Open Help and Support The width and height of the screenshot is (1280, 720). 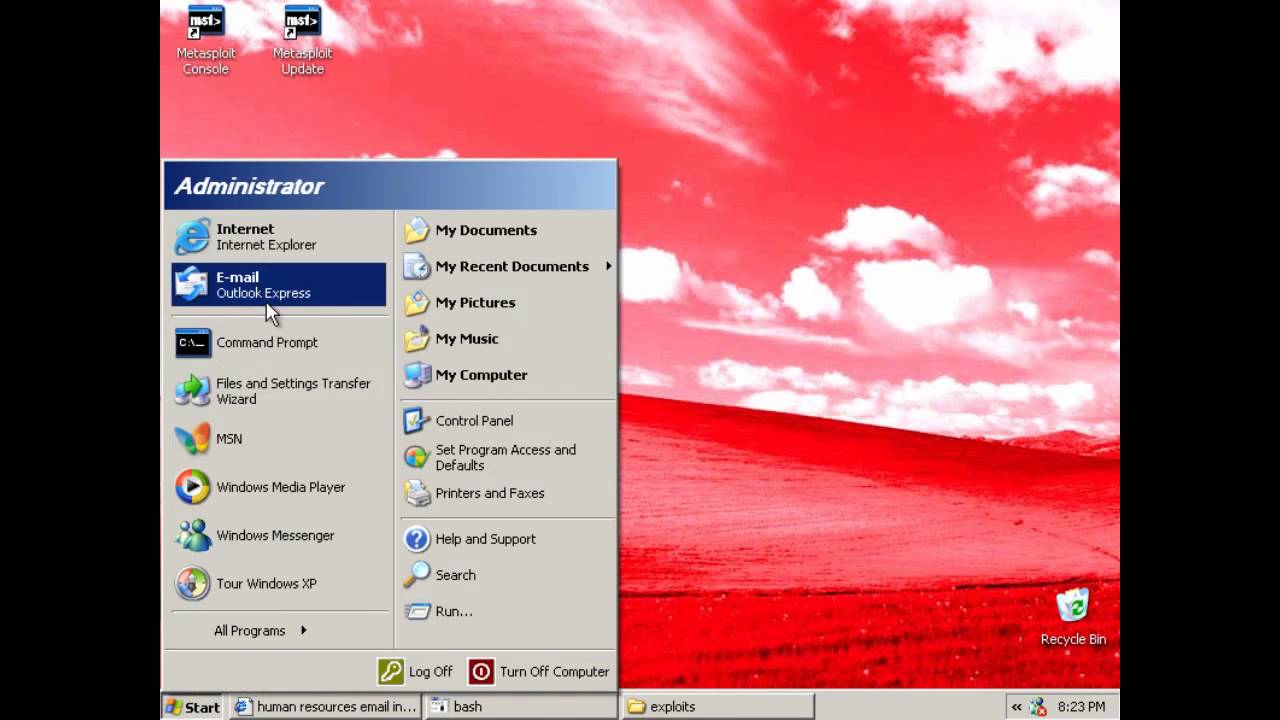coord(507,539)
